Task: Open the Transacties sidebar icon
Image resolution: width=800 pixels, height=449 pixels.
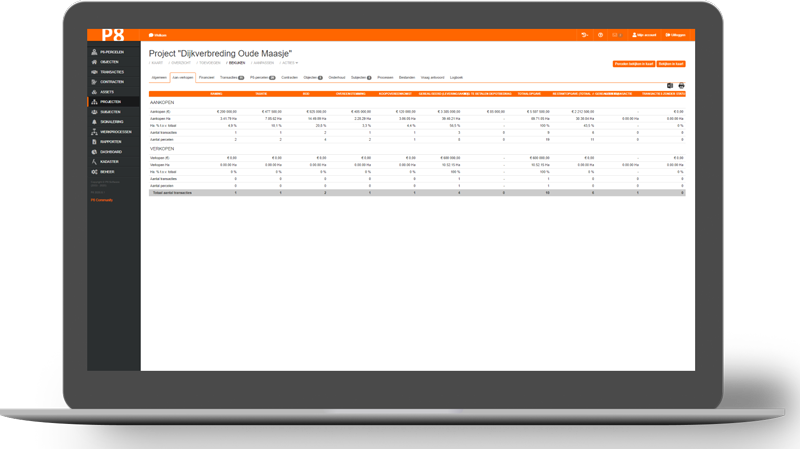Action: click(94, 72)
